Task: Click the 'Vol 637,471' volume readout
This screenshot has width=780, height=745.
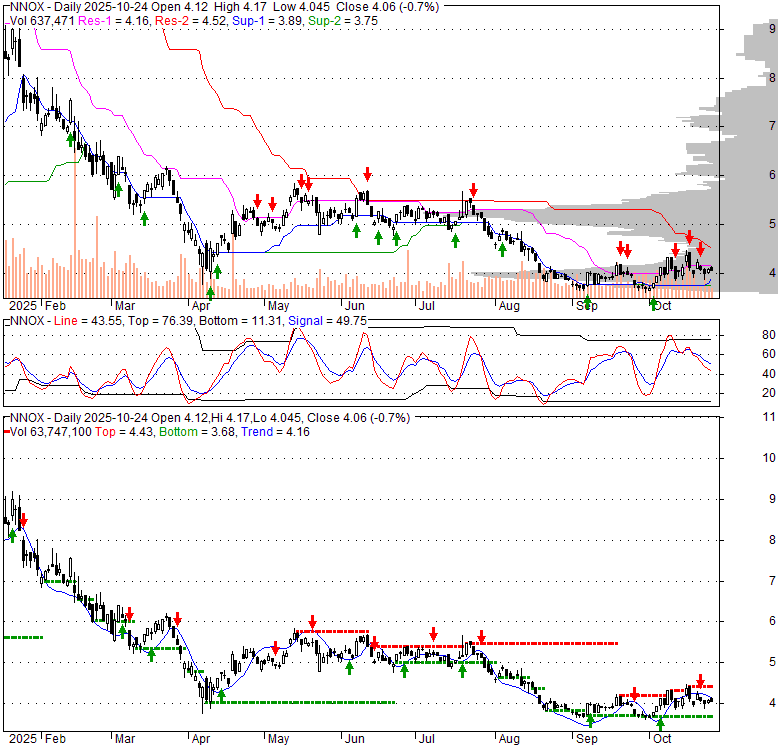Action: (x=42, y=21)
